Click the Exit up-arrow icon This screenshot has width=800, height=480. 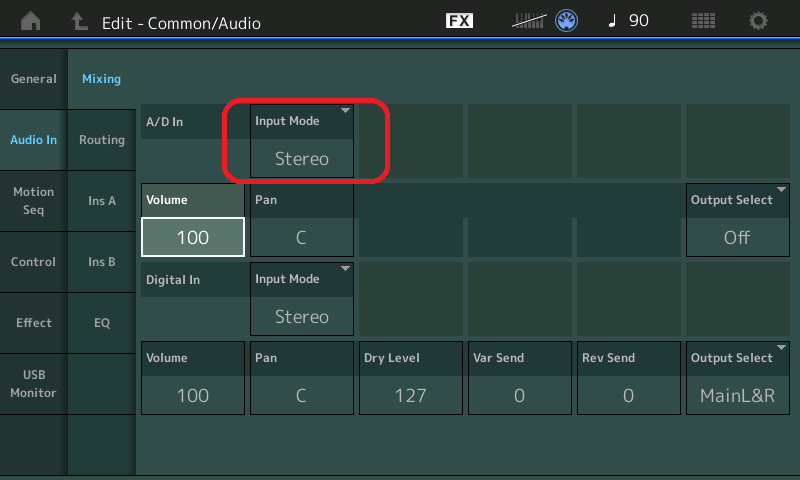click(x=78, y=21)
